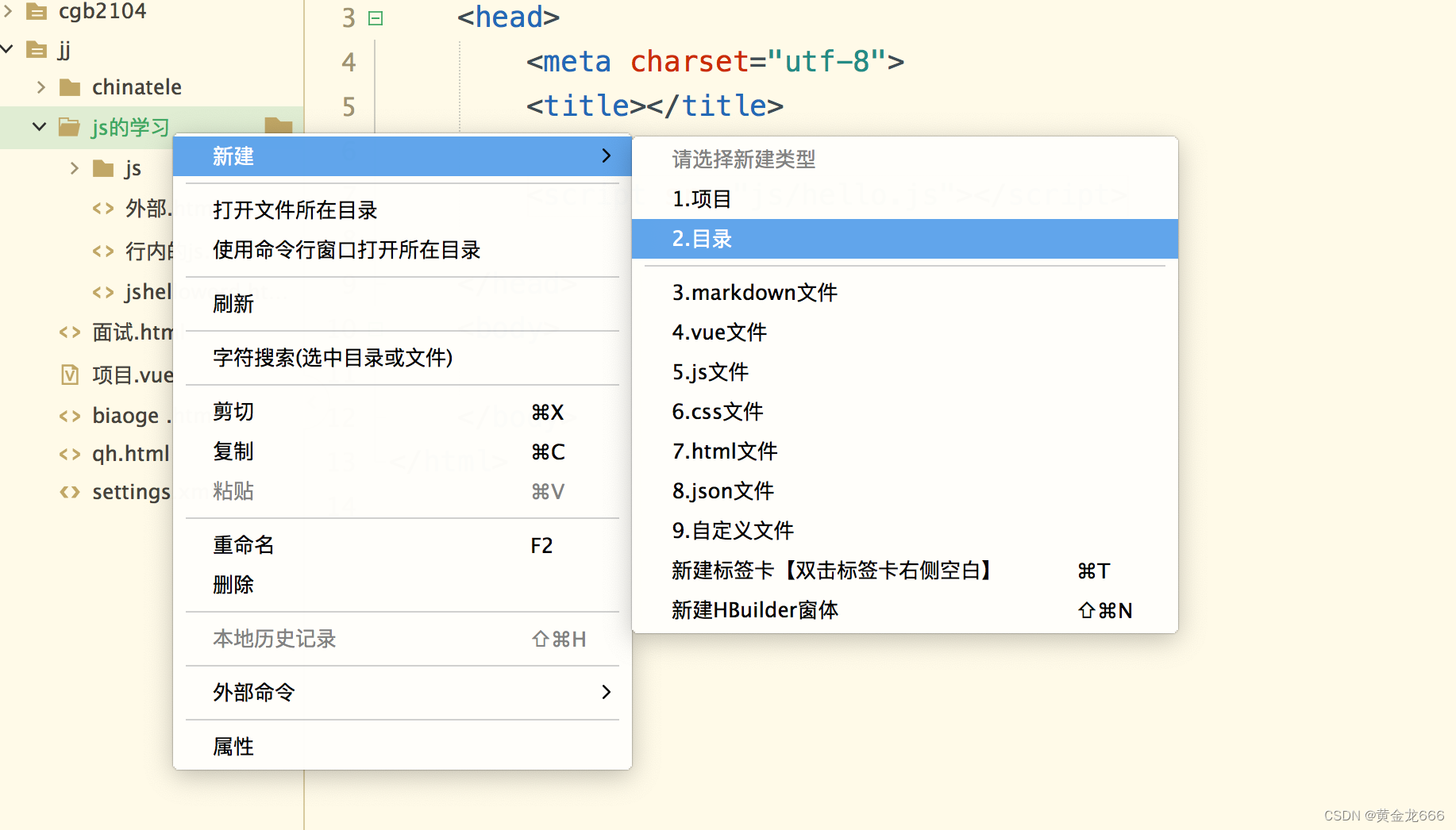The width and height of the screenshot is (1456, 830).
Task: Click the html file icon beside 面试
Action: coord(70,332)
